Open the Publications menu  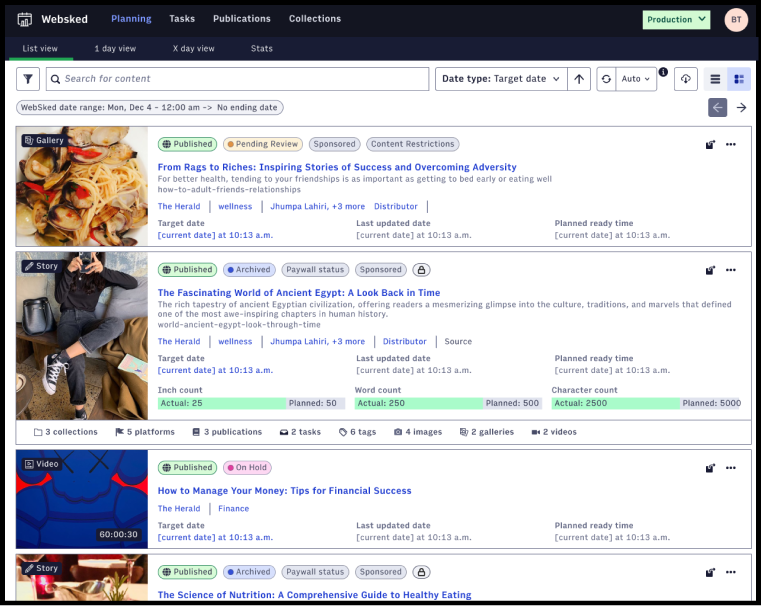[x=242, y=18]
